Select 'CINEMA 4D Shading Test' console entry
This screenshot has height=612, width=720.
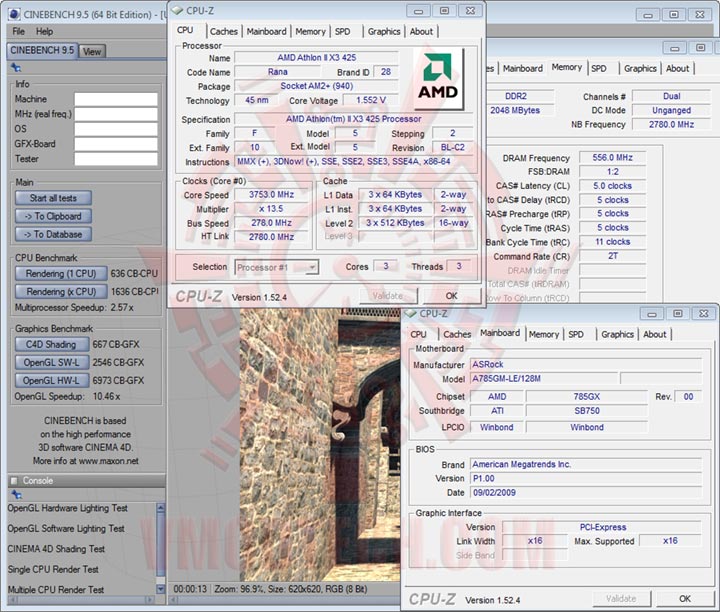(x=56, y=549)
